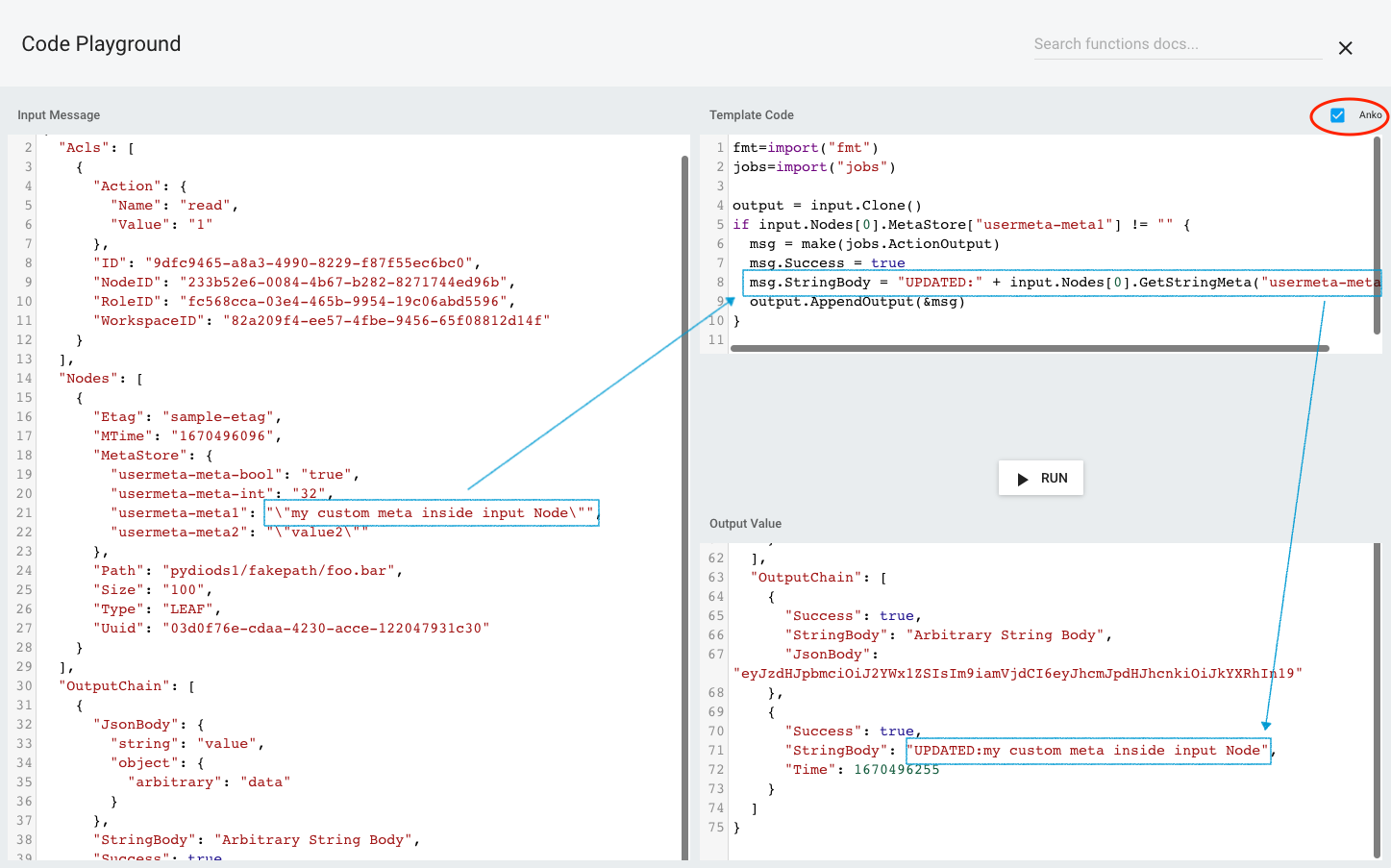The height and width of the screenshot is (868, 1391).
Task: Click "usermeta-meta-bool" key
Action: coord(196,475)
